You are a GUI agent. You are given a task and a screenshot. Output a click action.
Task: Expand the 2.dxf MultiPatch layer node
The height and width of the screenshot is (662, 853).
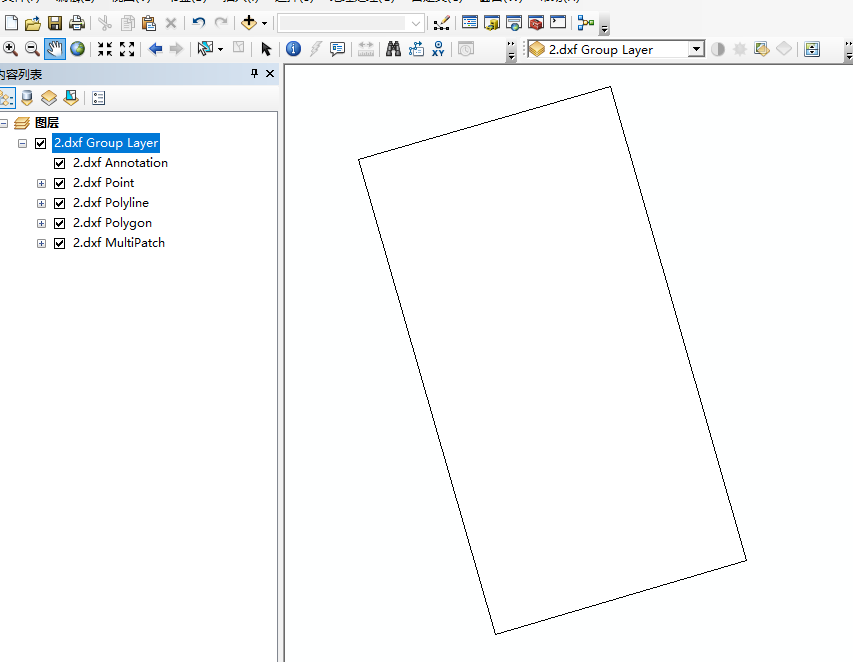(41, 243)
